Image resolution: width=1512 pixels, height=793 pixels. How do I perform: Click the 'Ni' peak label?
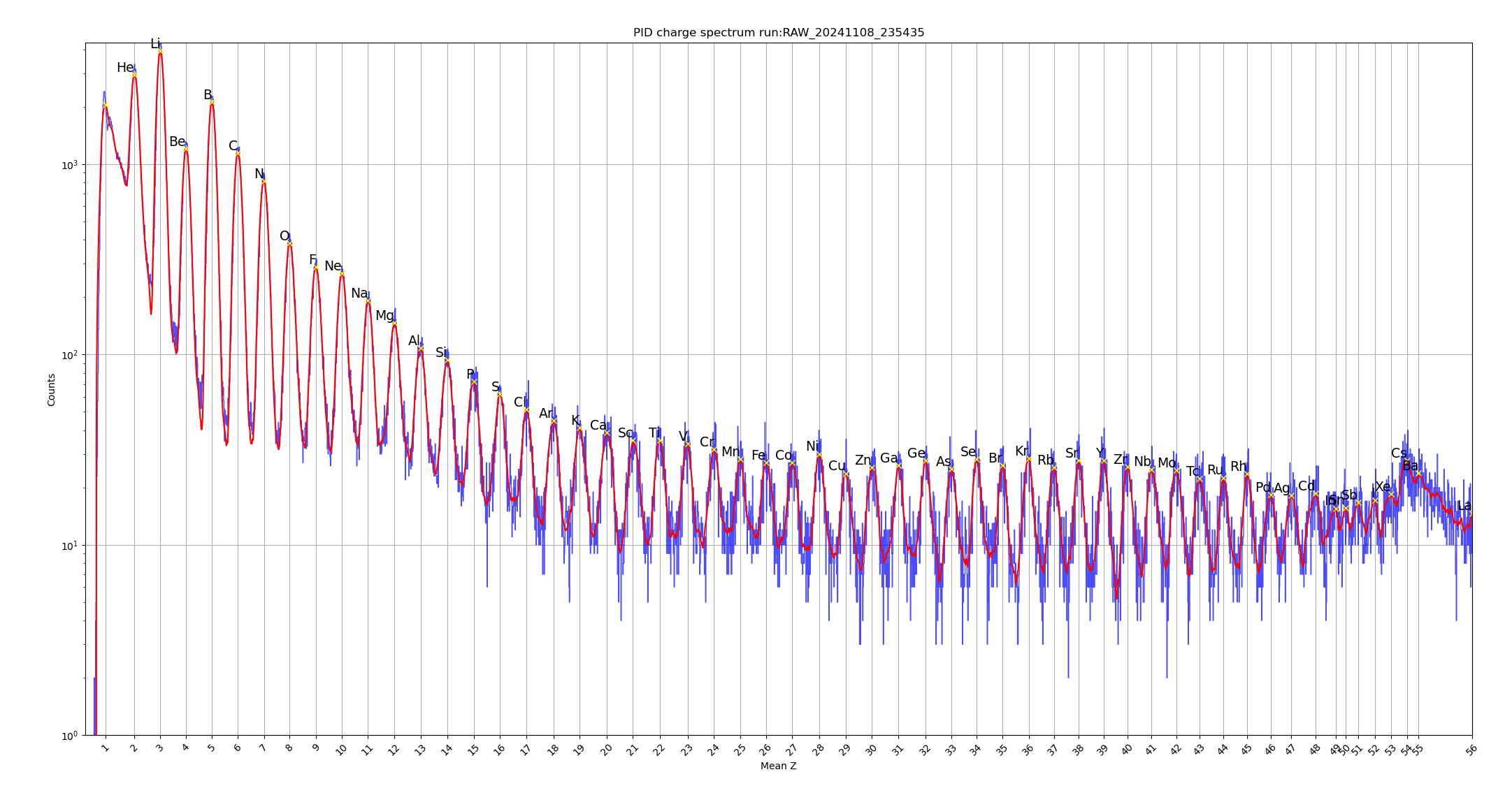[812, 446]
